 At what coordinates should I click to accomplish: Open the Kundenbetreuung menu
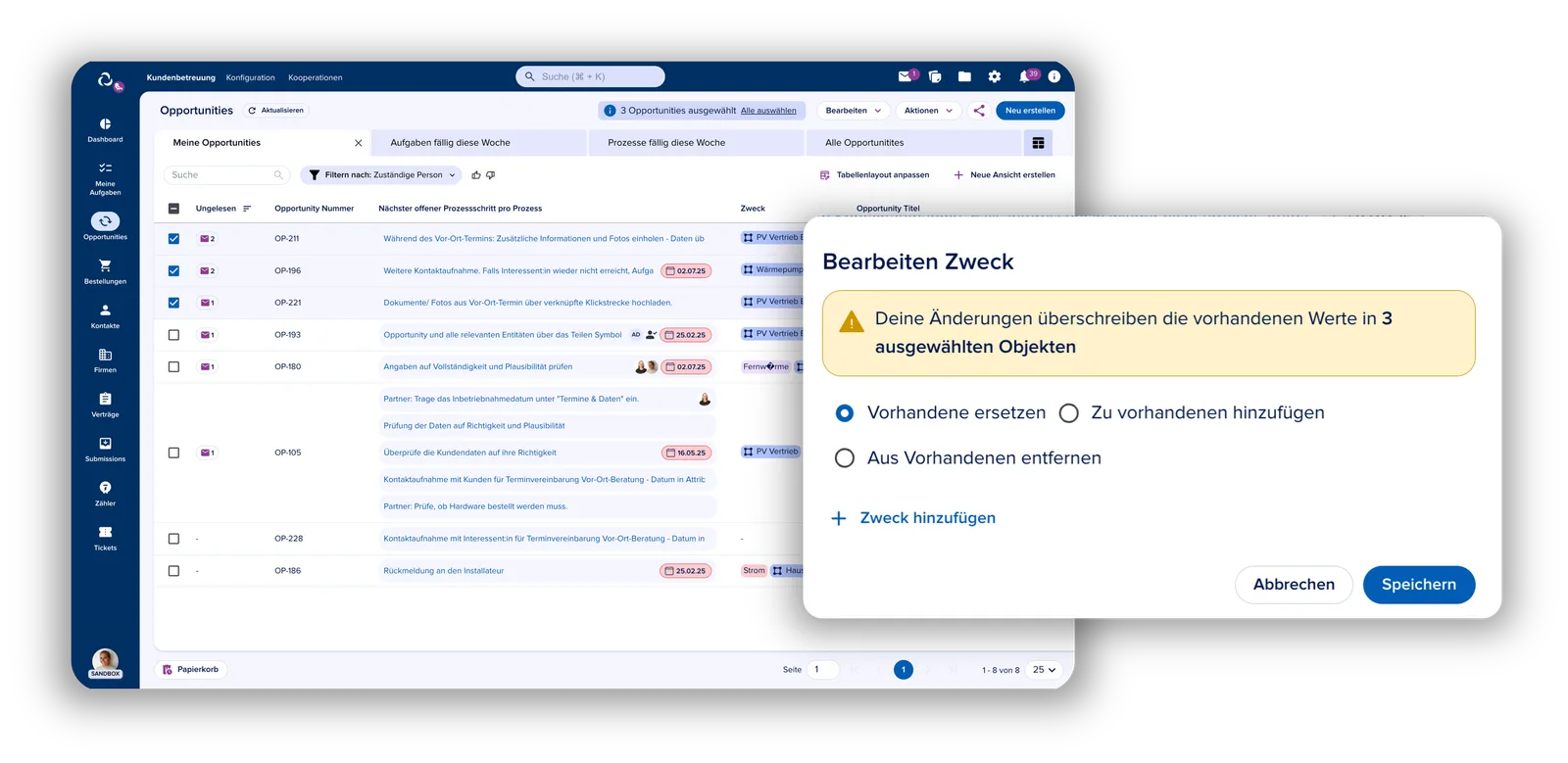coord(181,77)
